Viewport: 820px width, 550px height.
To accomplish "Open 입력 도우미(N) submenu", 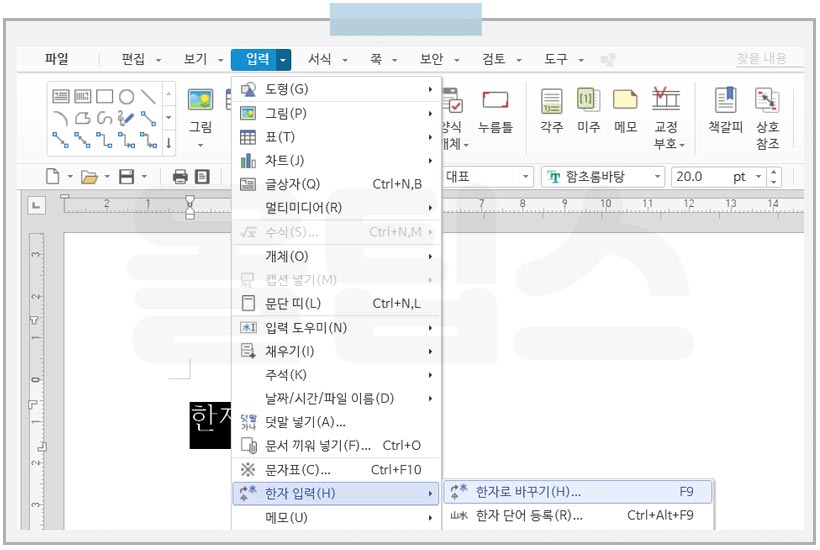I will point(336,328).
